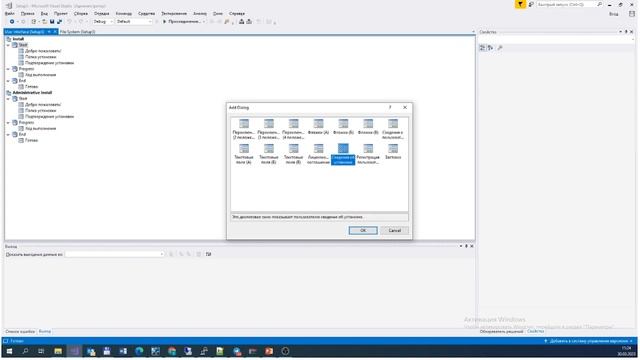Open File Explorer from the taskbar
640x360 pixels.
click(58, 351)
